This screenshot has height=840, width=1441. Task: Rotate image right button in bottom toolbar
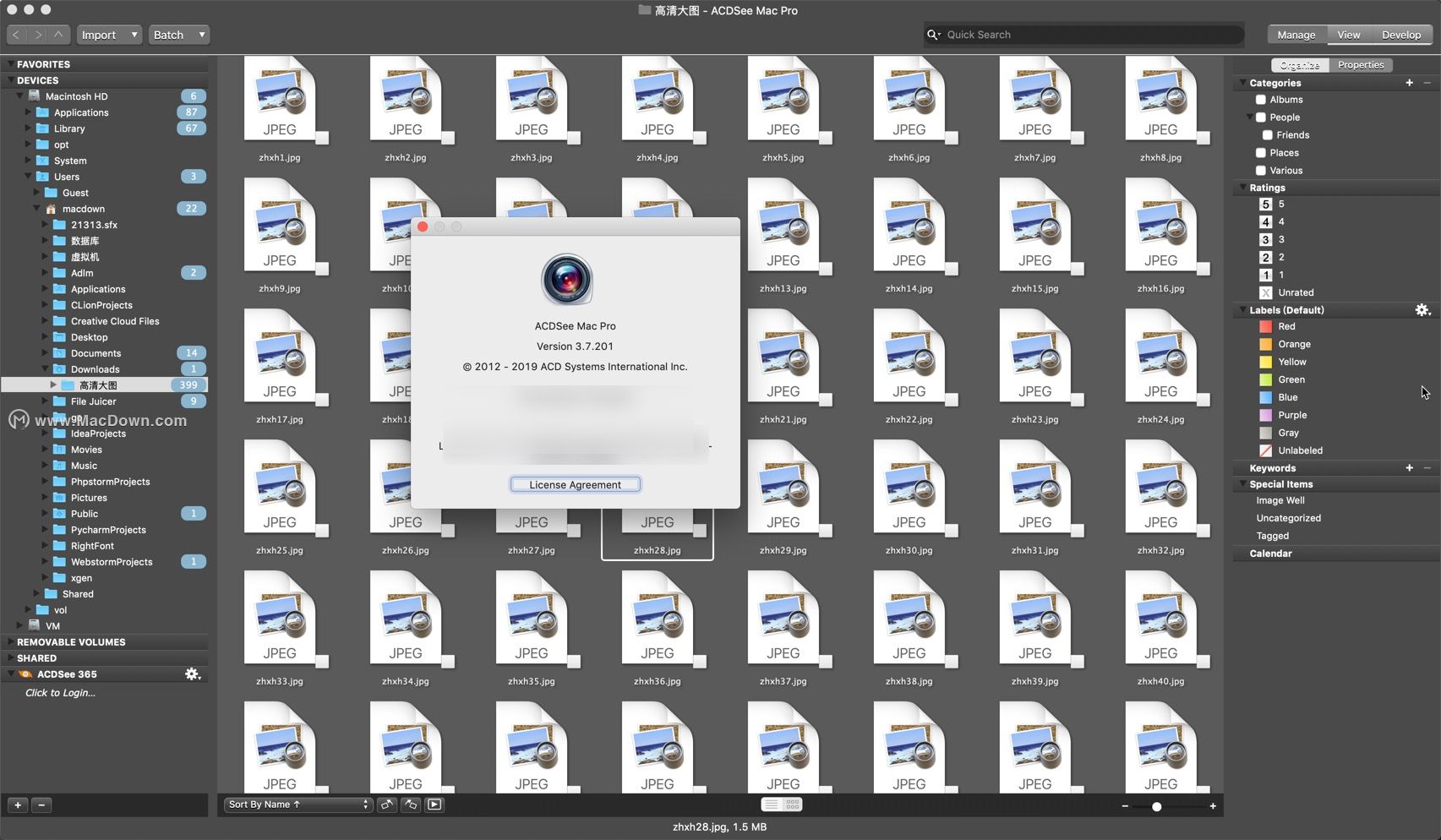[x=411, y=805]
